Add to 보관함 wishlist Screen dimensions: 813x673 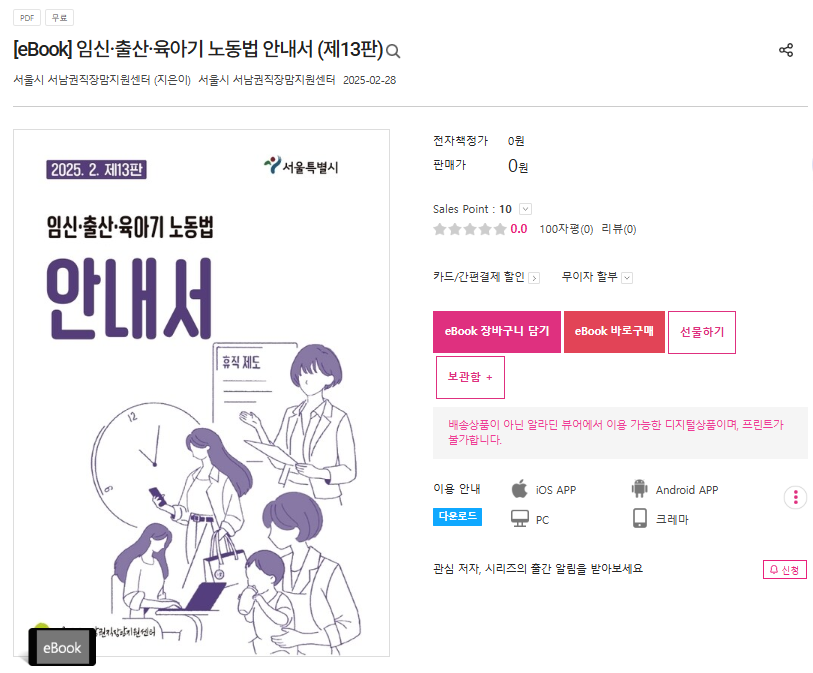tap(470, 377)
